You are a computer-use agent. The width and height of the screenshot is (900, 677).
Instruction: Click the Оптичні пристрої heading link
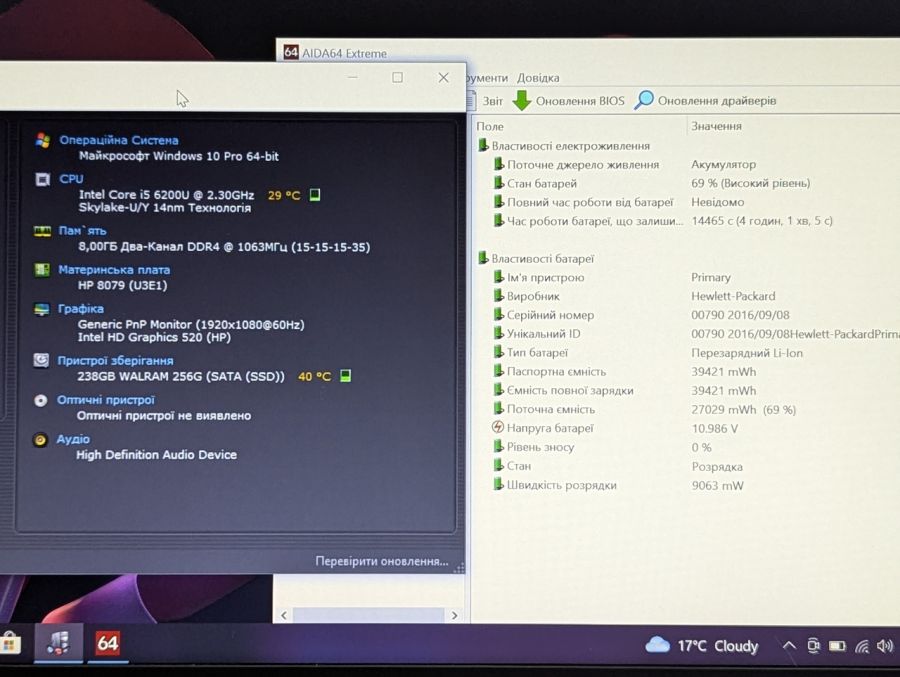pyautogui.click(x=106, y=400)
